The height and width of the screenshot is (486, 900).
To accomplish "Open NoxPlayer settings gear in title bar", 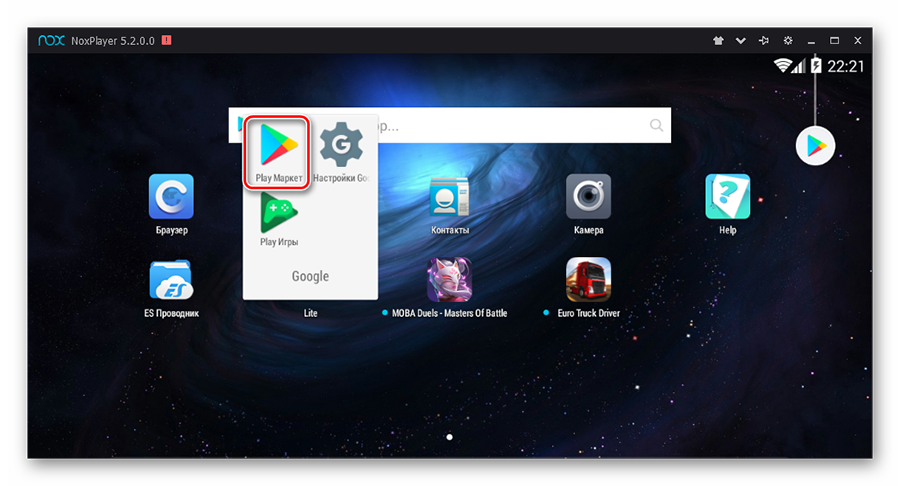I will 788,41.
